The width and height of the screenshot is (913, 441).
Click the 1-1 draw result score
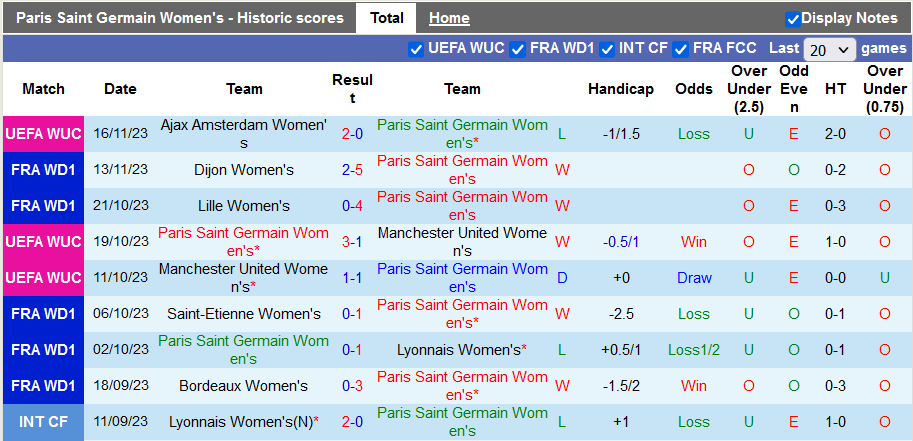tap(352, 278)
